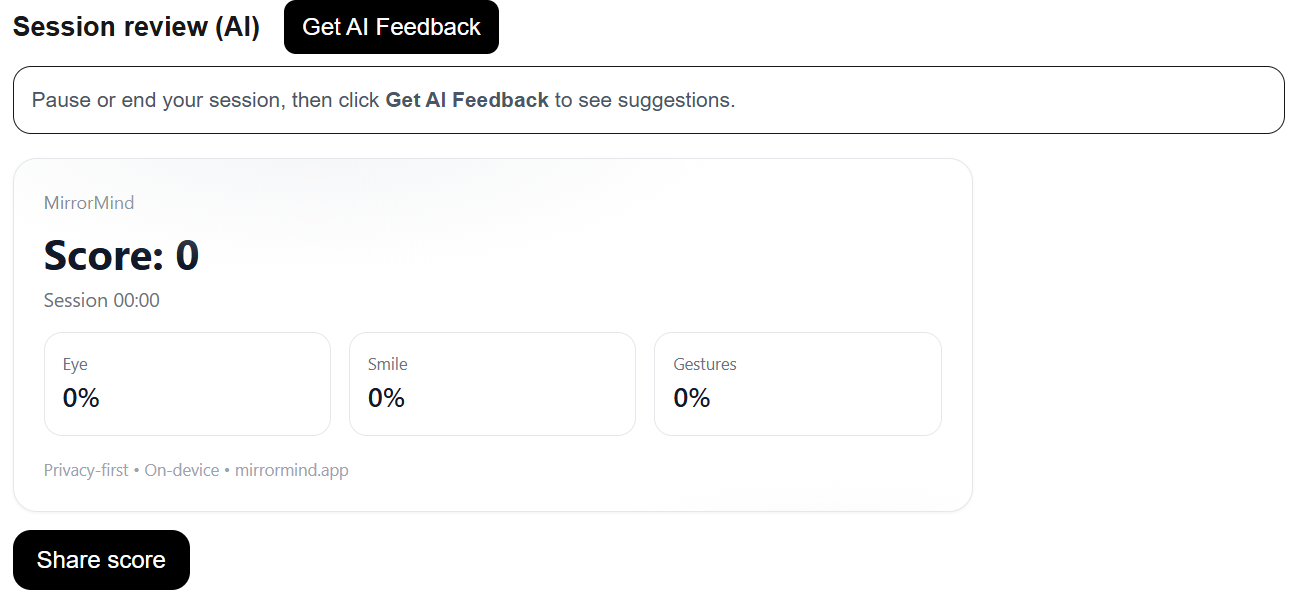The height and width of the screenshot is (601, 1296).
Task: Click the Share score button
Action: coord(101,560)
